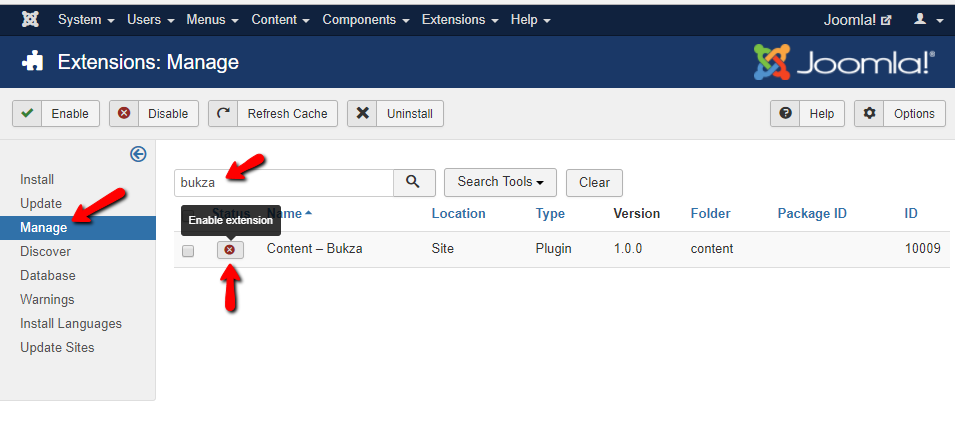
Task: Sort the table by ID column header
Action: point(911,213)
